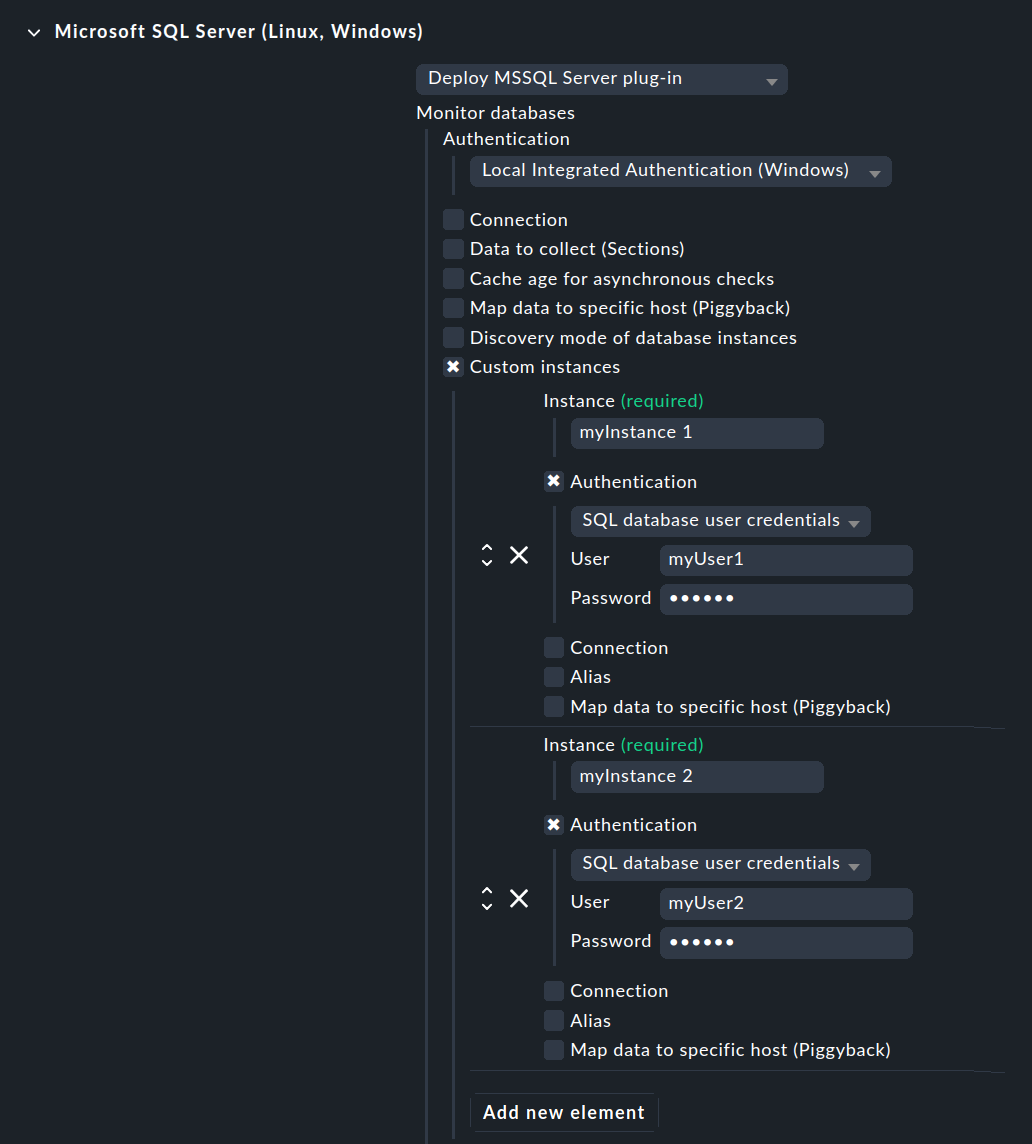The image size is (1032, 1144).
Task: Reorder the myInstance 1 entry with arrows
Action: coord(487,555)
